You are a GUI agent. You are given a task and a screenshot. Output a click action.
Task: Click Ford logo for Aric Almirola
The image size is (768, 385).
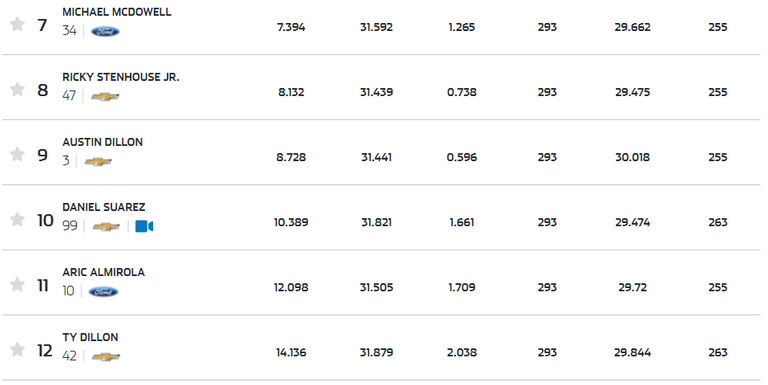(103, 292)
